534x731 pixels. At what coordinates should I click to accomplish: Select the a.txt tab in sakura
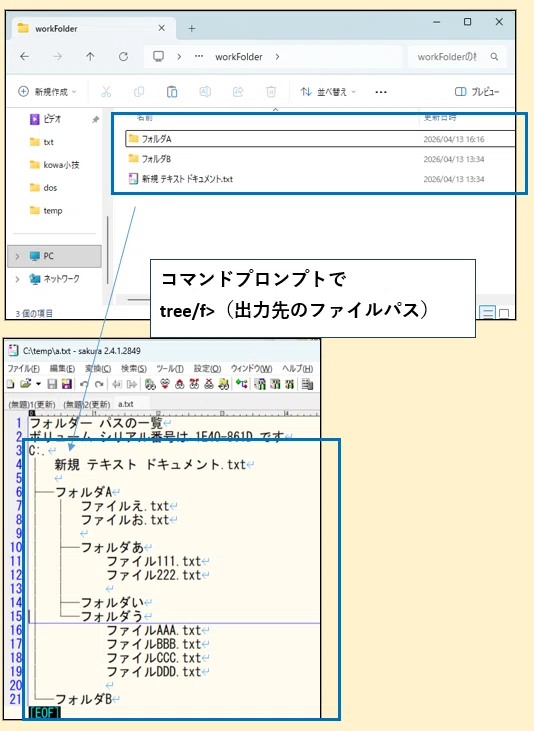point(126,404)
